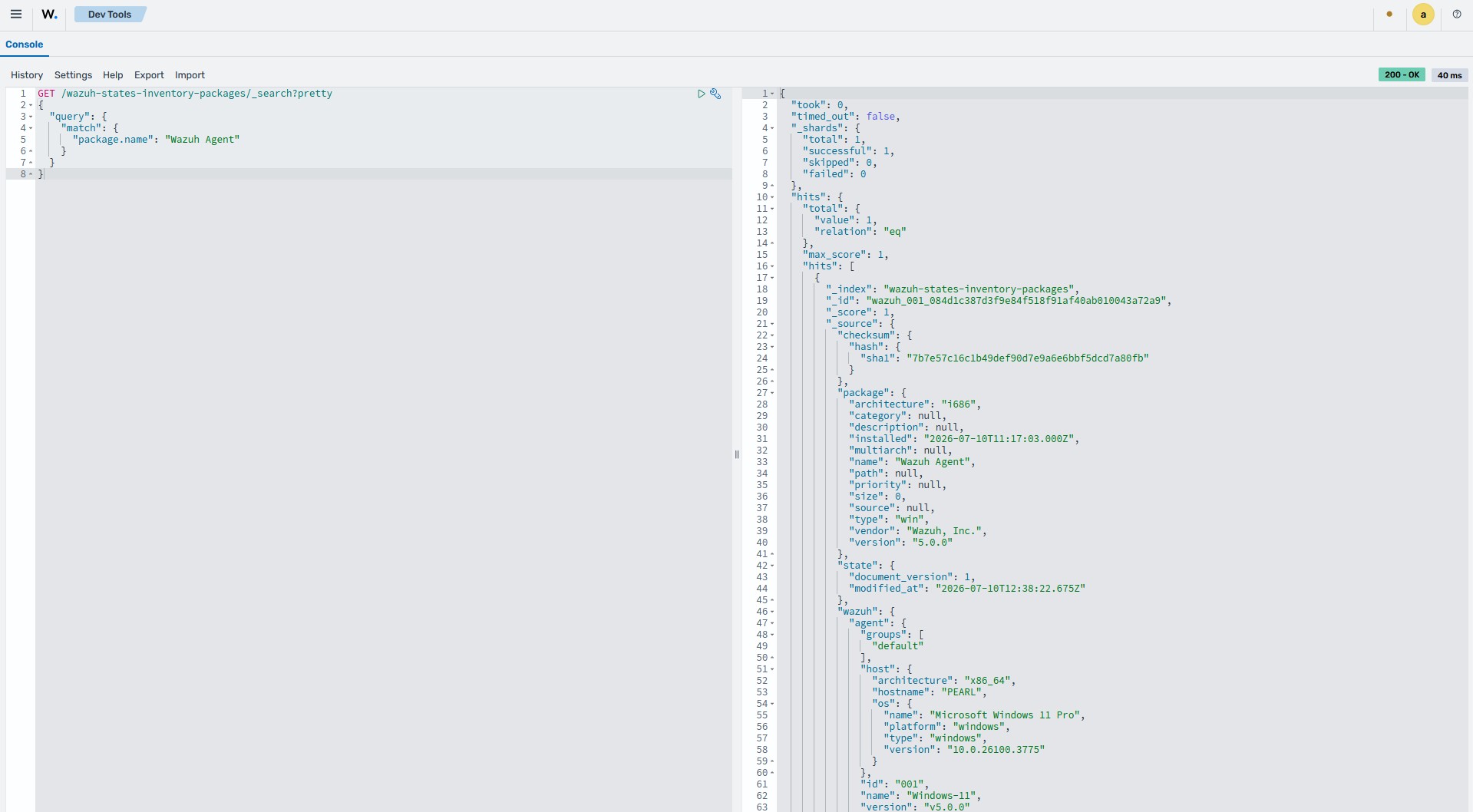Screen dimensions: 1473x812
Task: Click the panel divider resize handle
Action: pyautogui.click(x=737, y=454)
